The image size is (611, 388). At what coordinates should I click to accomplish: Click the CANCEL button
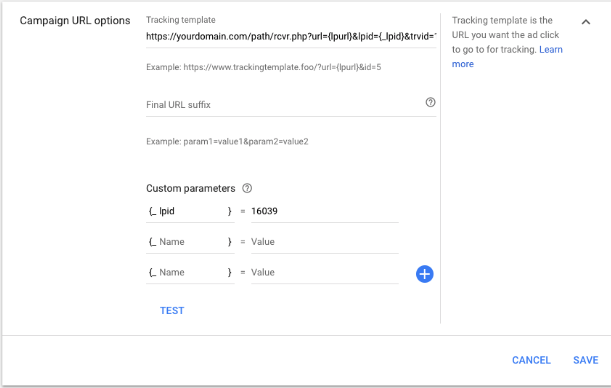coord(531,360)
